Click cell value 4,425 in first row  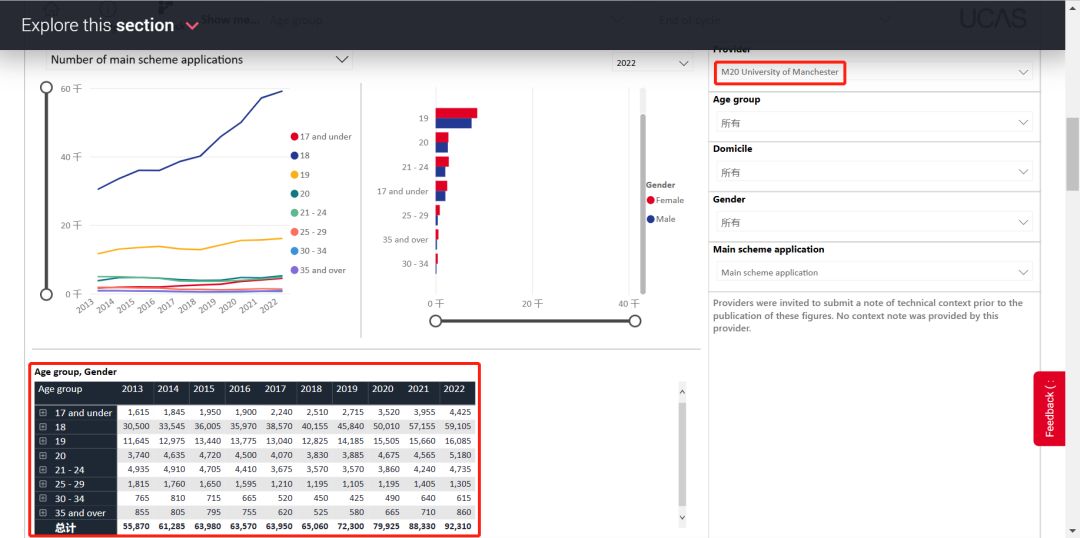(x=459, y=413)
